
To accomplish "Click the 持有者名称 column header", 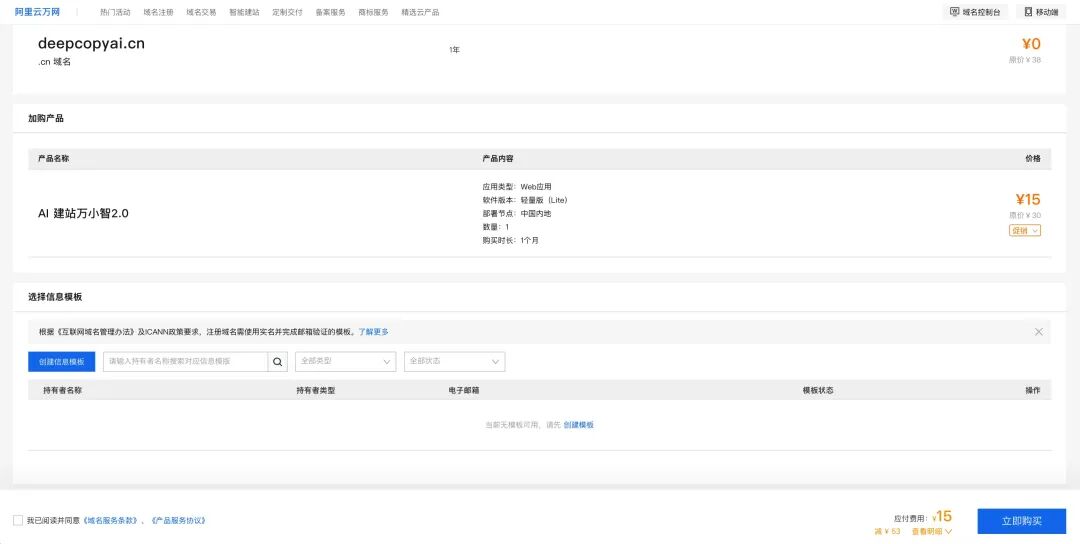I will click(63, 390).
